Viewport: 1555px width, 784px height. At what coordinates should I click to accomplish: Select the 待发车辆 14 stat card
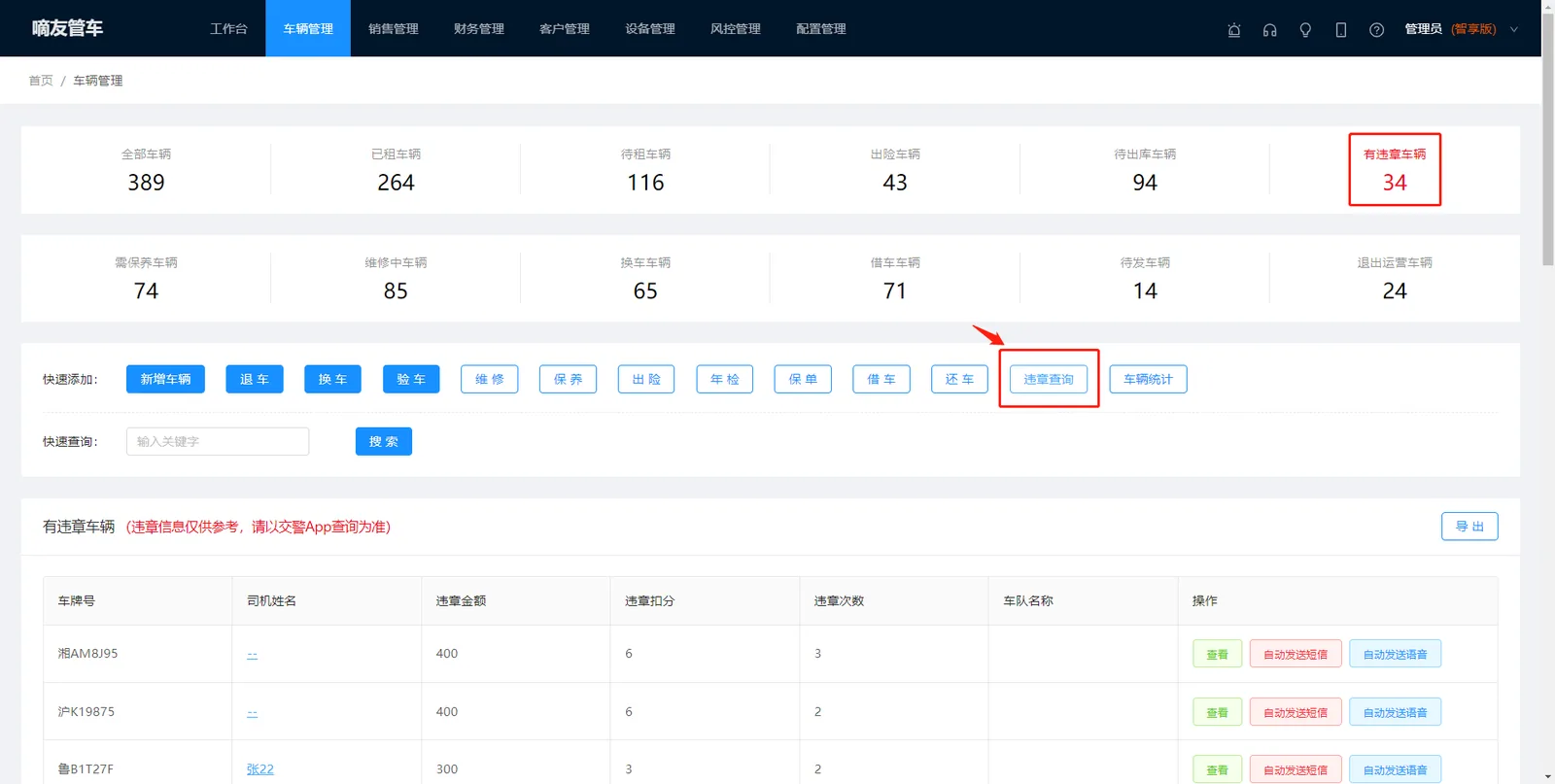[1145, 279]
